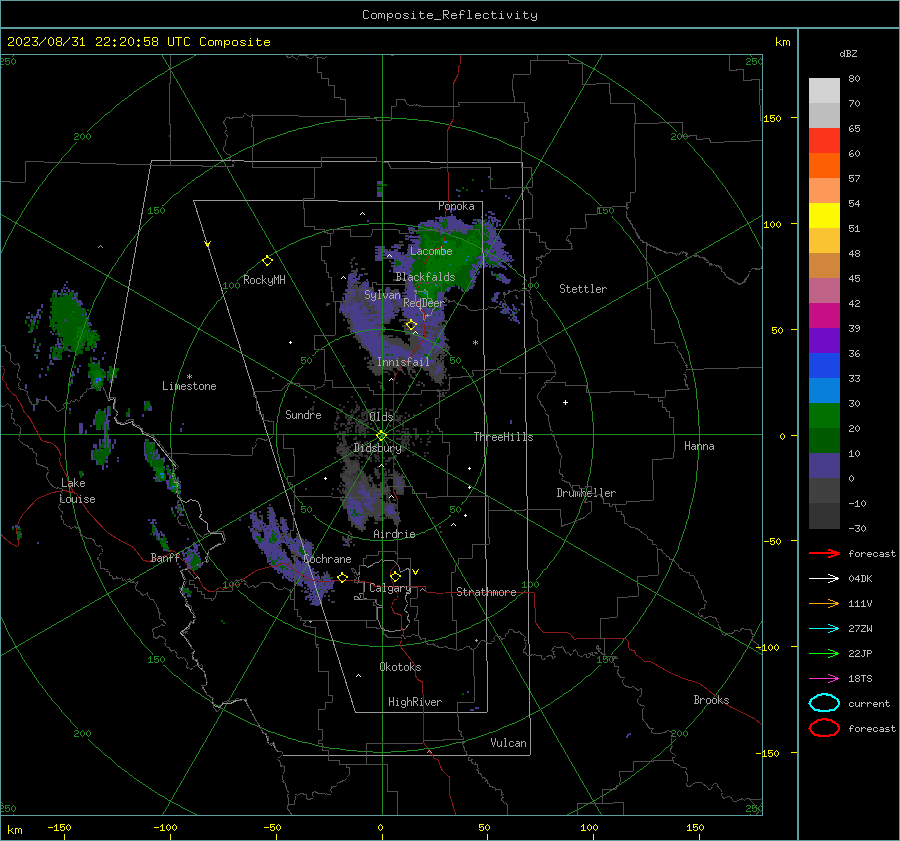
Task: Click the magenta 18TS arrow icon
Action: 824,679
